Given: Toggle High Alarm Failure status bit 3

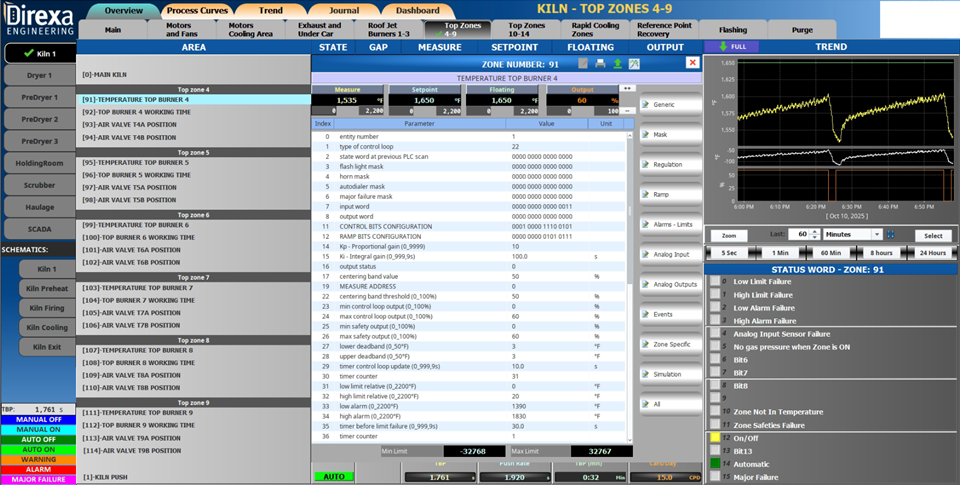Looking at the screenshot, I should (x=714, y=320).
